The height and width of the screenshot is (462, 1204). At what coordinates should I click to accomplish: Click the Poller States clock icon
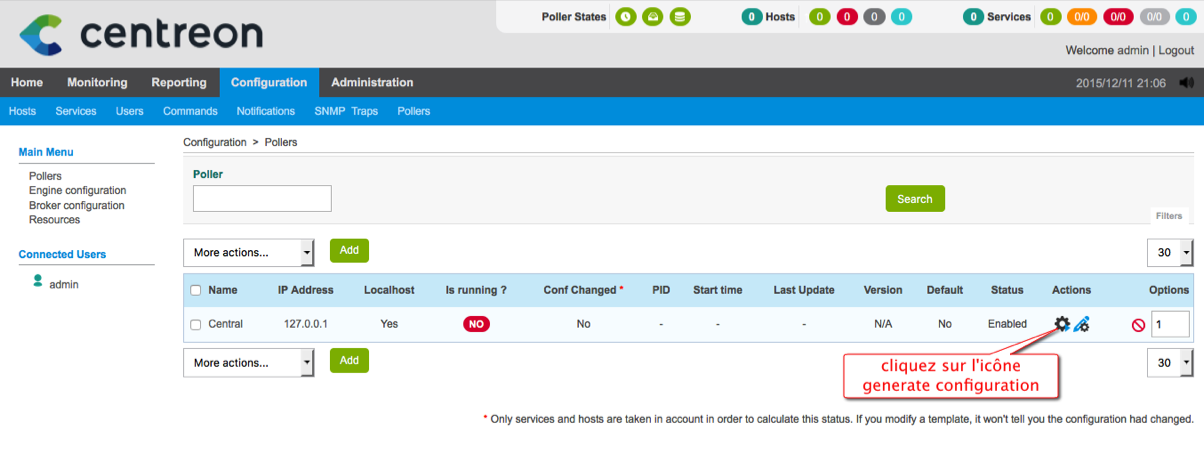pos(625,17)
